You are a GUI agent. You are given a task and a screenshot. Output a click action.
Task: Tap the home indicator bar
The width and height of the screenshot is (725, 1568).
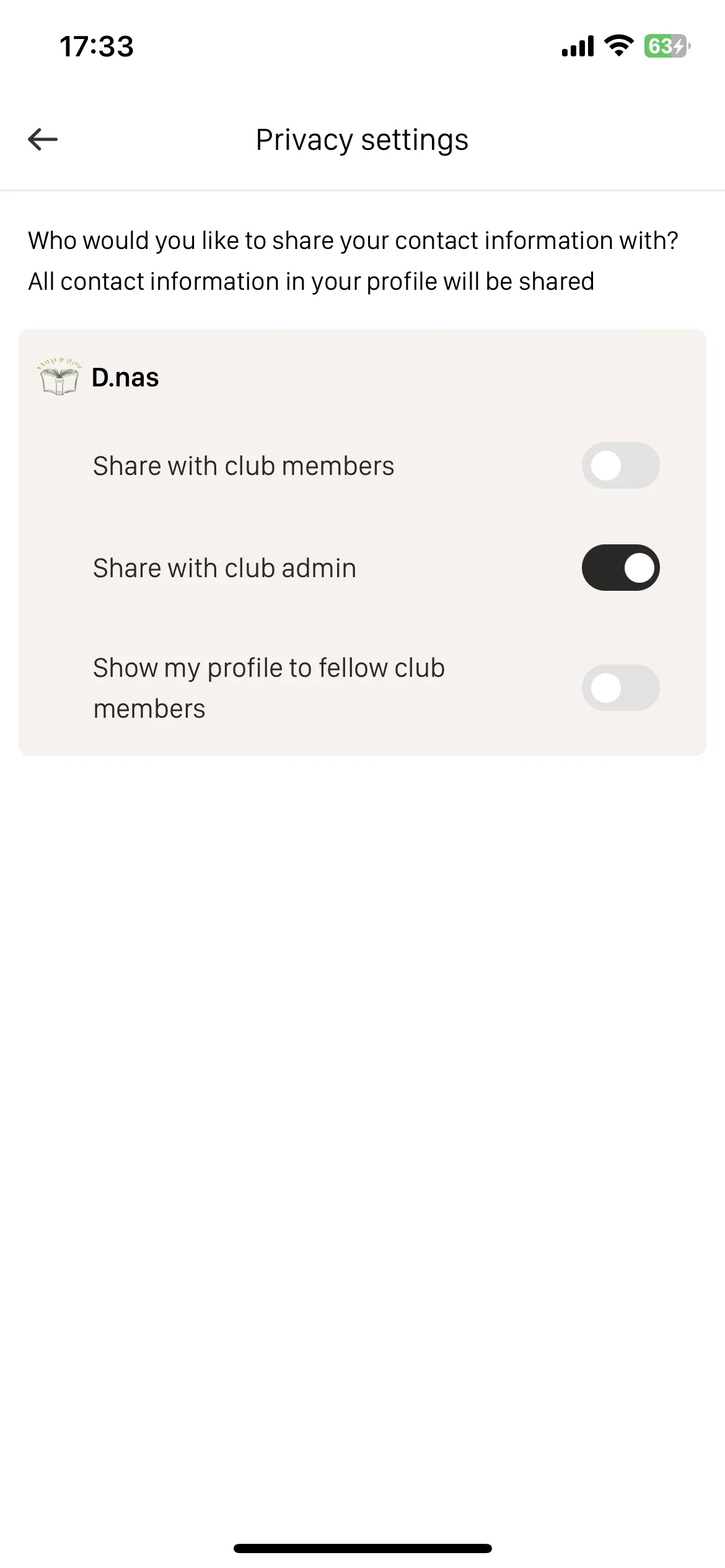pyautogui.click(x=362, y=1548)
